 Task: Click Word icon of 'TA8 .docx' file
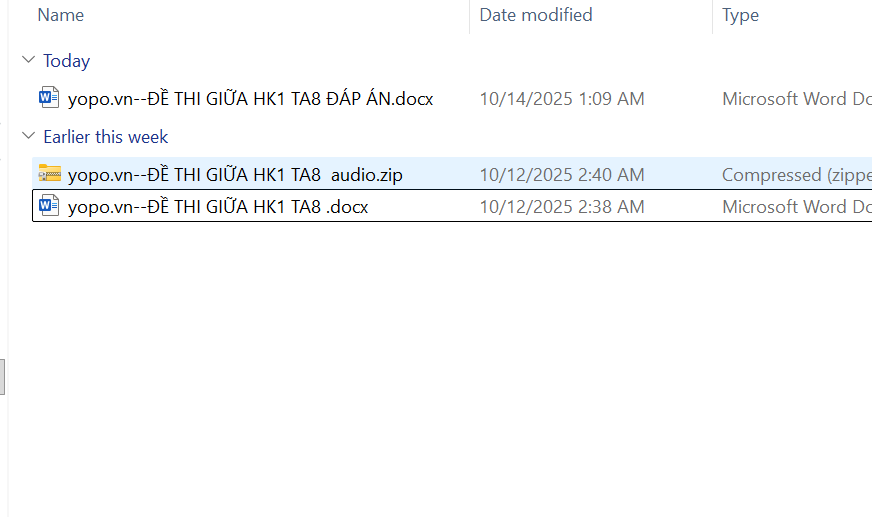coord(49,206)
